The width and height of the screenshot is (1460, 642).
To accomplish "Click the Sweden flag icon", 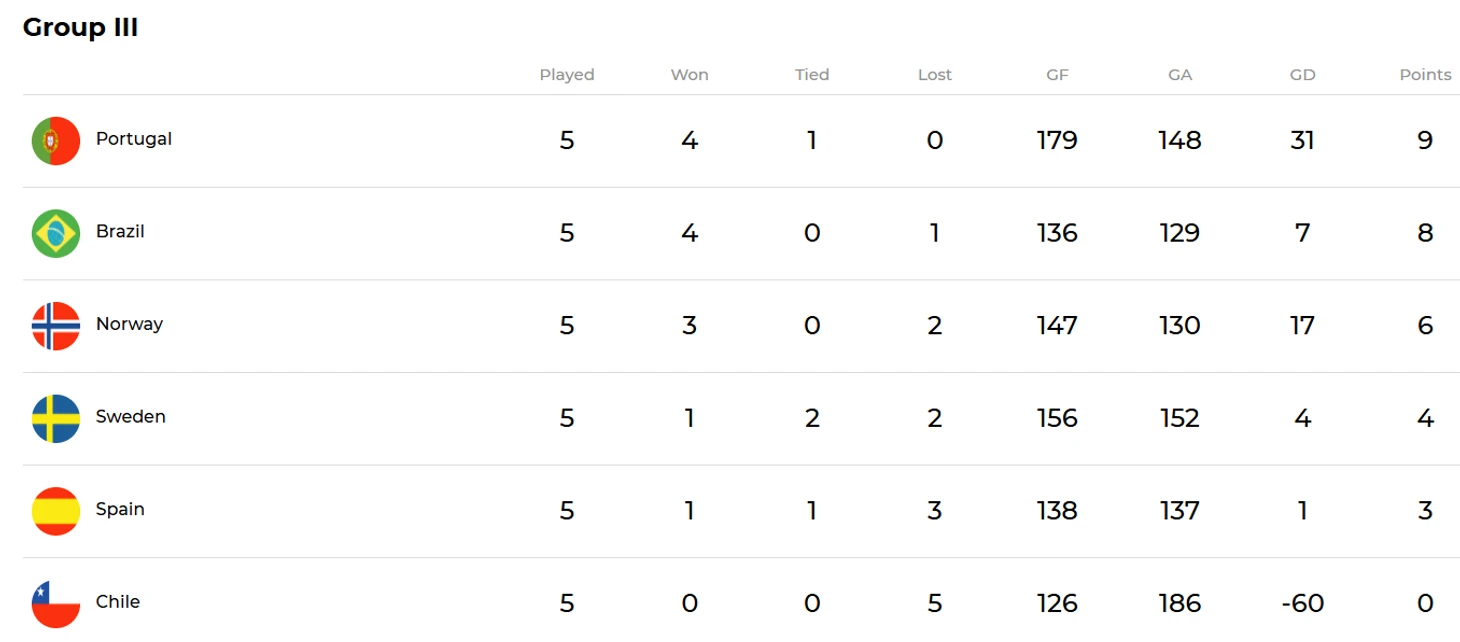I will pos(56,418).
